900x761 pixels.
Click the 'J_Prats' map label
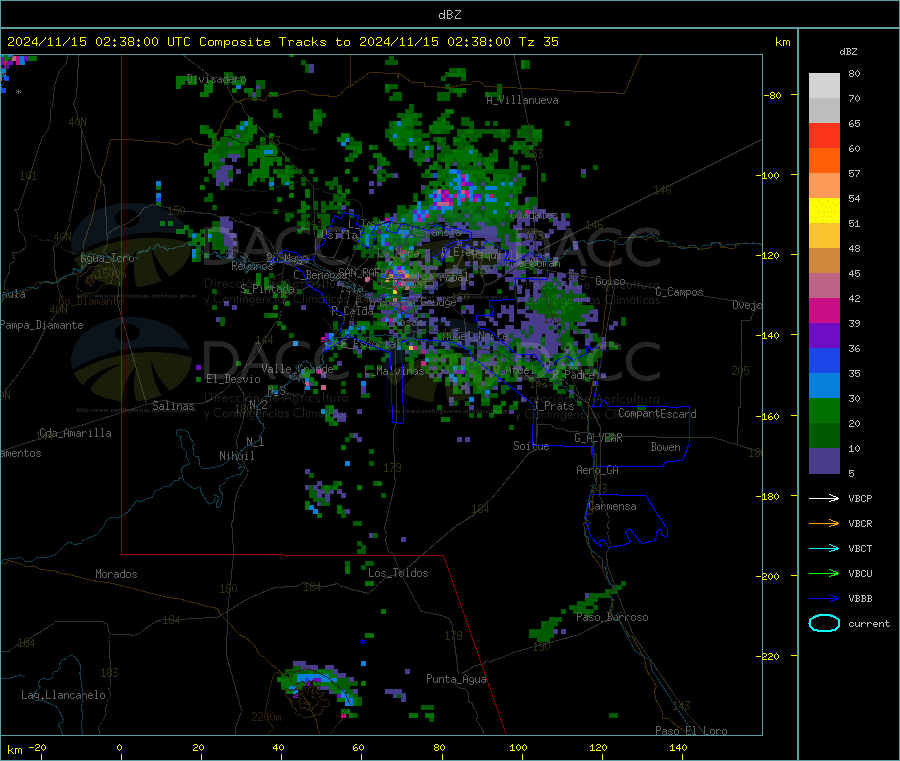click(x=554, y=406)
